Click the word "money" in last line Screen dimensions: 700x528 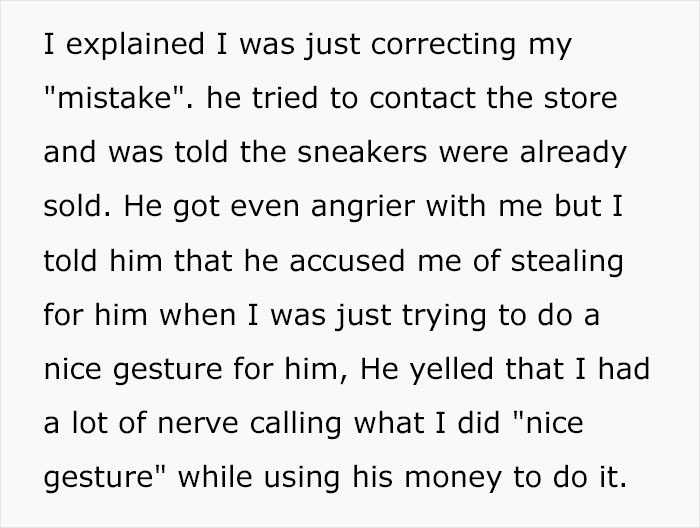coord(453,478)
